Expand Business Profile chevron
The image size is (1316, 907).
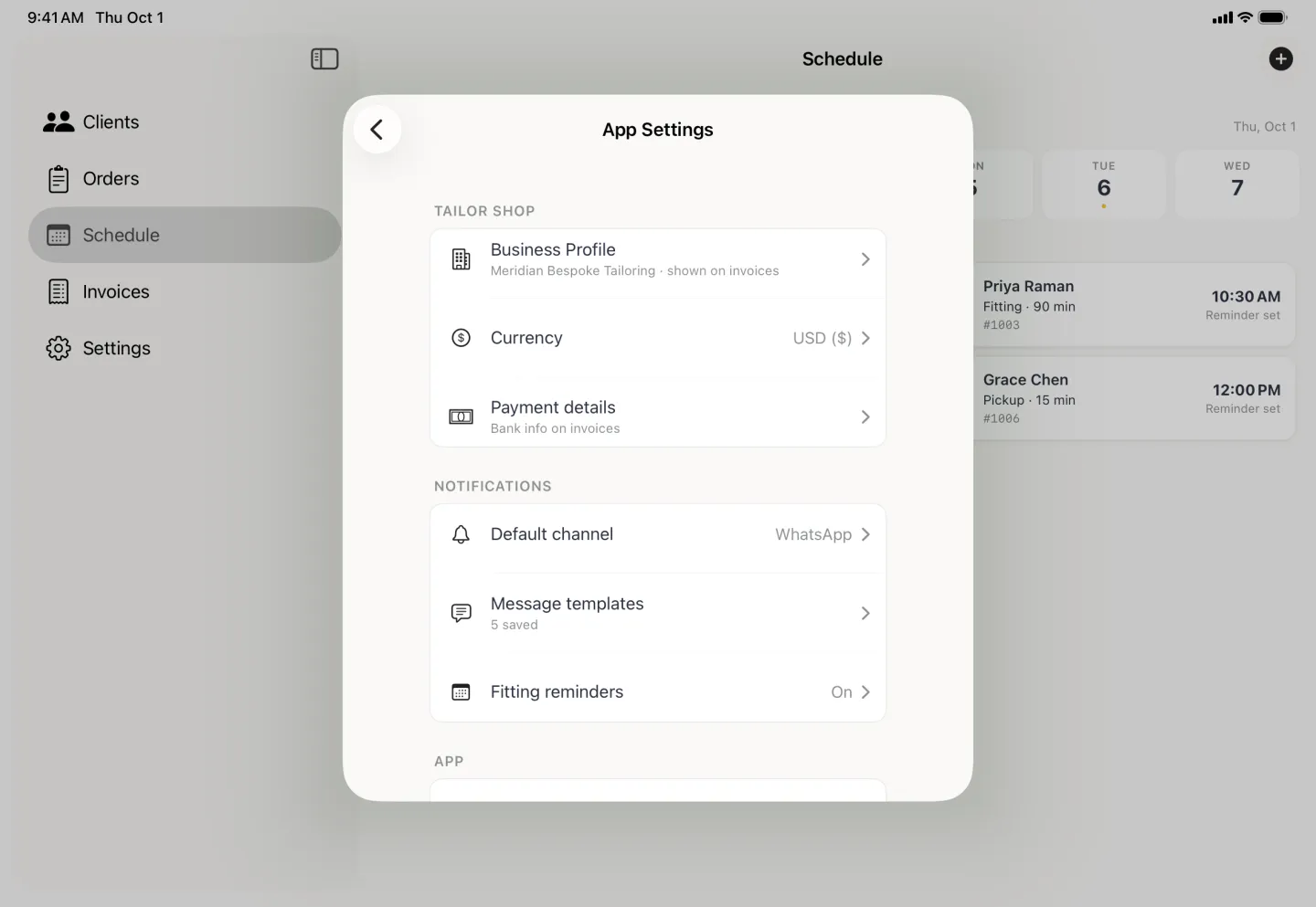pyautogui.click(x=865, y=259)
